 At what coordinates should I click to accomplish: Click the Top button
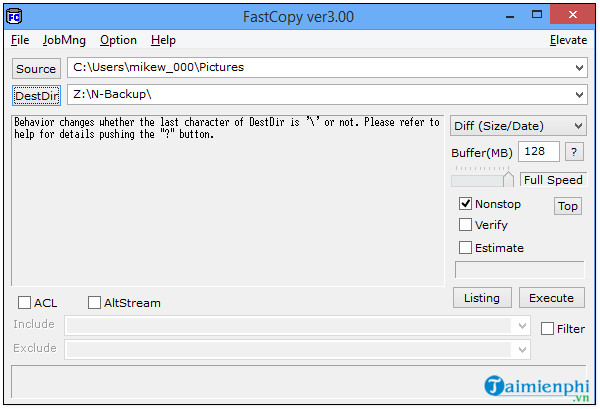(x=568, y=206)
